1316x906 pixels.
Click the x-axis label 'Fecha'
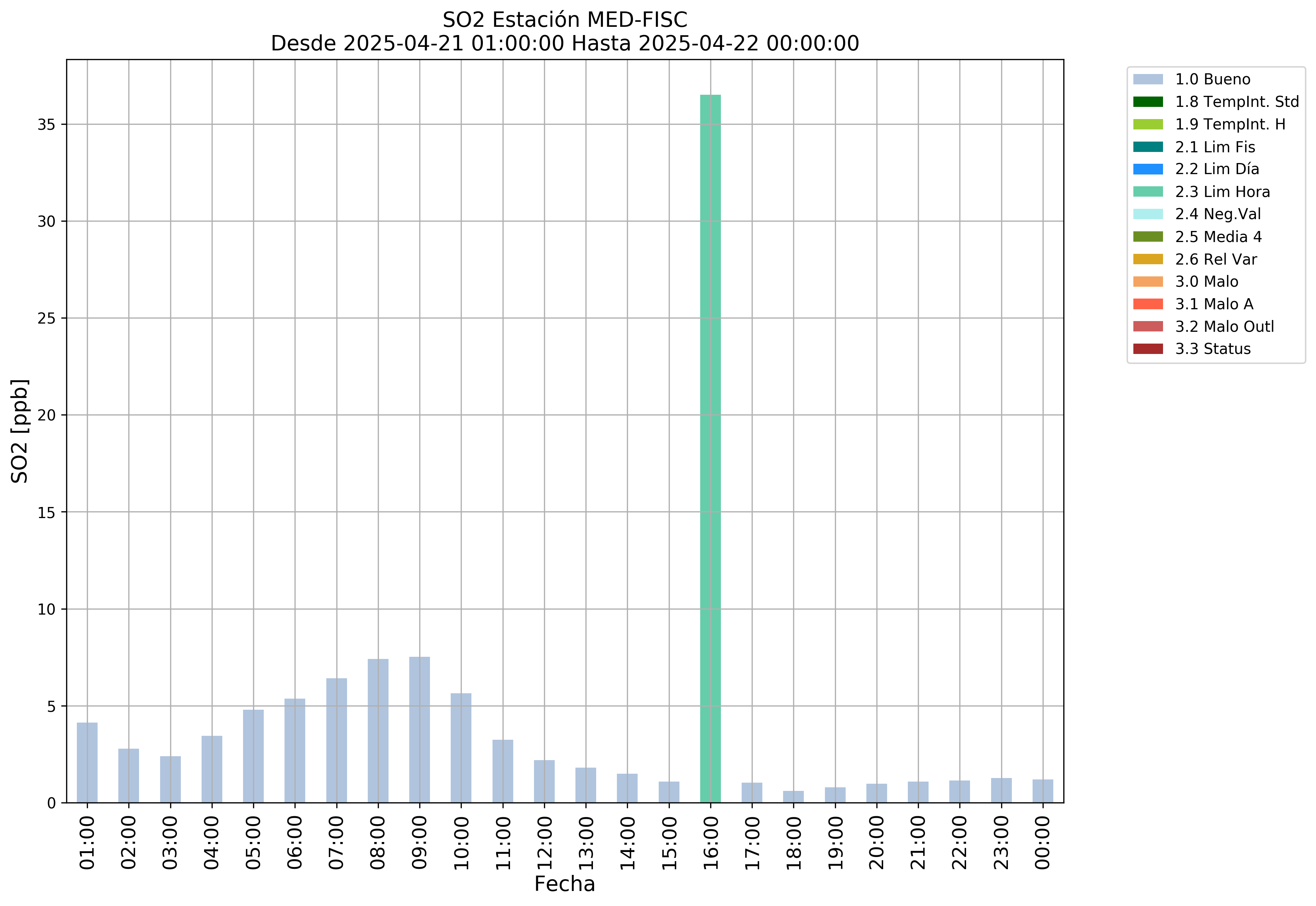[x=565, y=885]
